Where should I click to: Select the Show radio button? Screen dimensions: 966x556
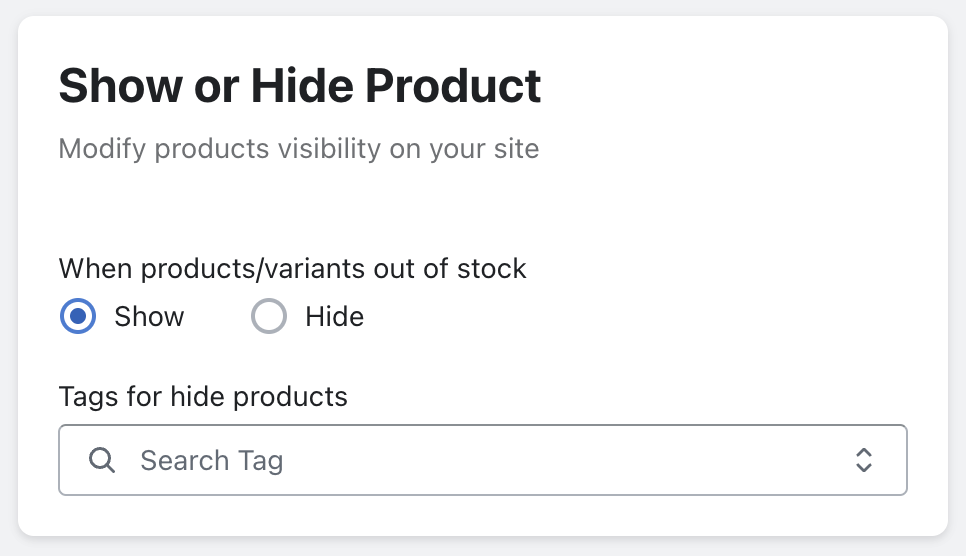(x=78, y=318)
